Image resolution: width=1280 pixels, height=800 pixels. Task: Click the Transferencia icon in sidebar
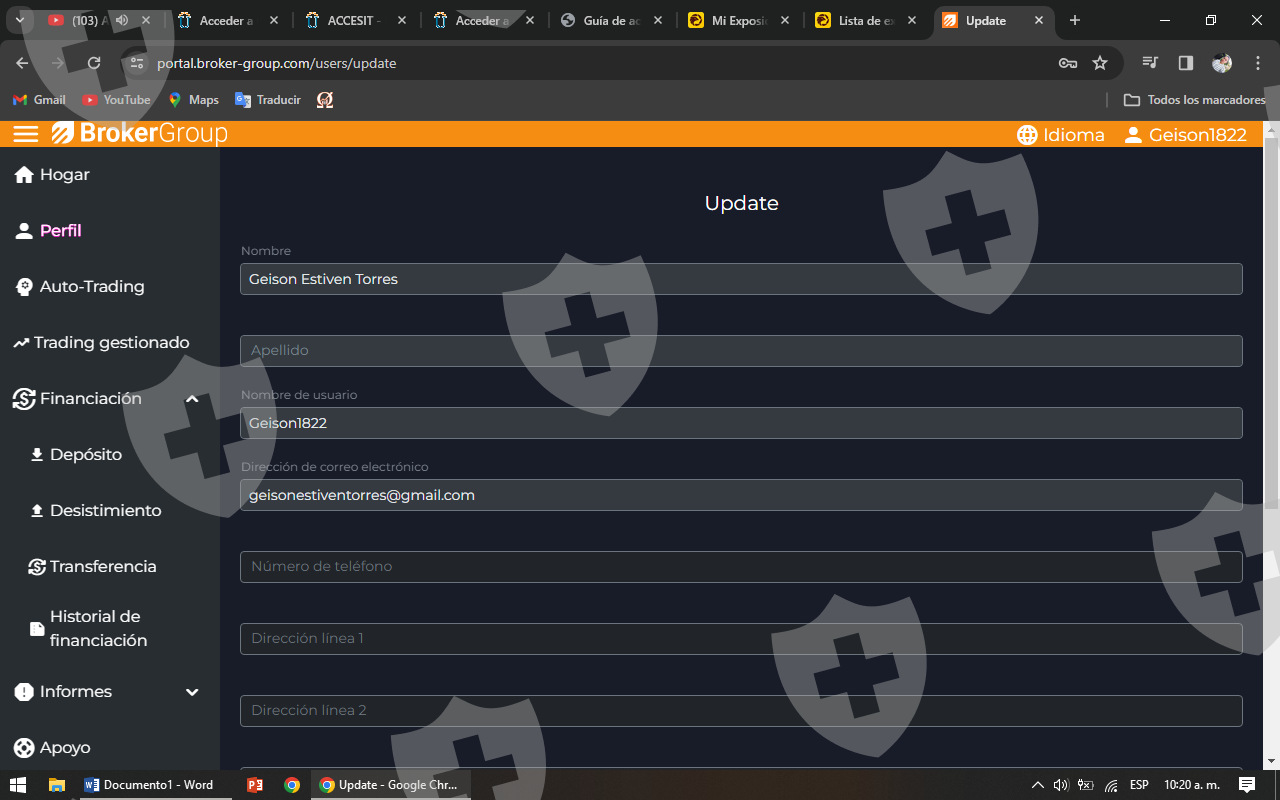[37, 567]
